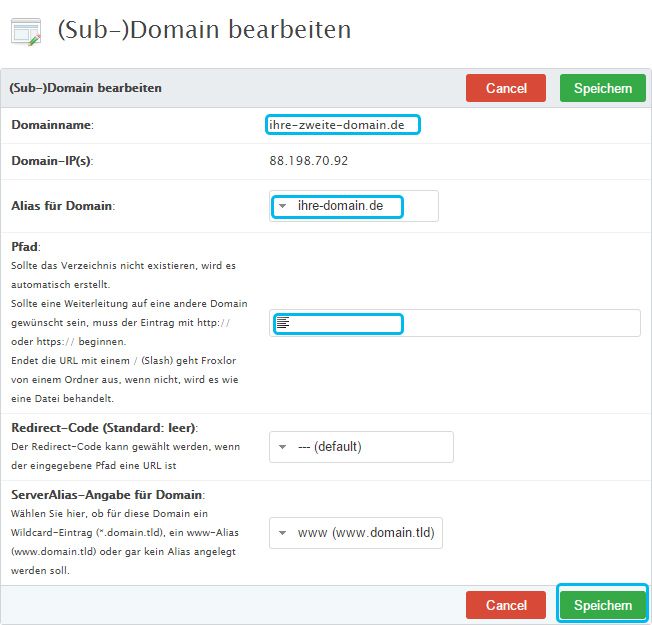Expand the Redirect-Code dropdown set to default
This screenshot has width=652, height=625.
(361, 447)
